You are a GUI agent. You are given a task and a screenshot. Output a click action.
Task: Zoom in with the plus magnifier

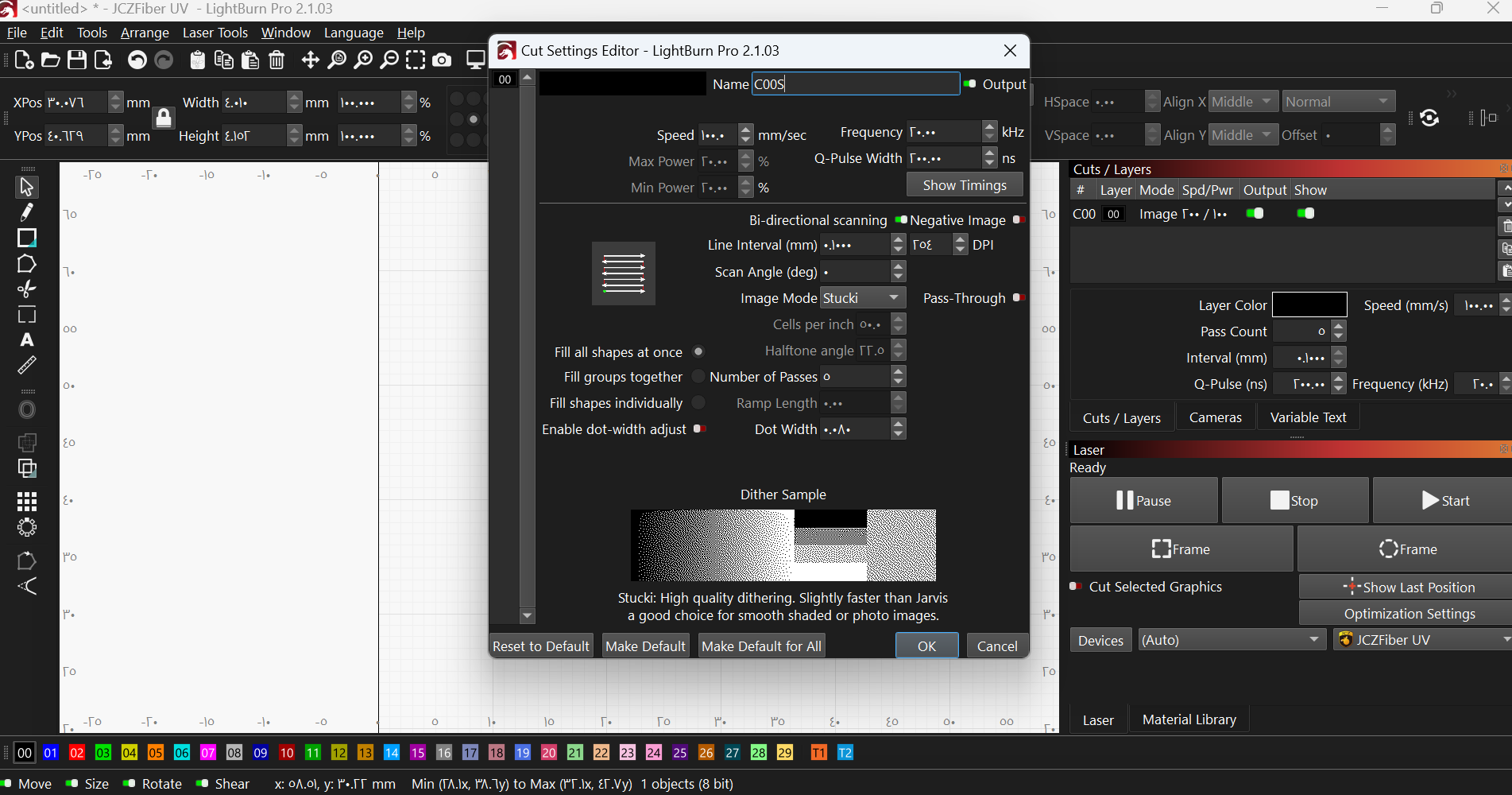(363, 60)
